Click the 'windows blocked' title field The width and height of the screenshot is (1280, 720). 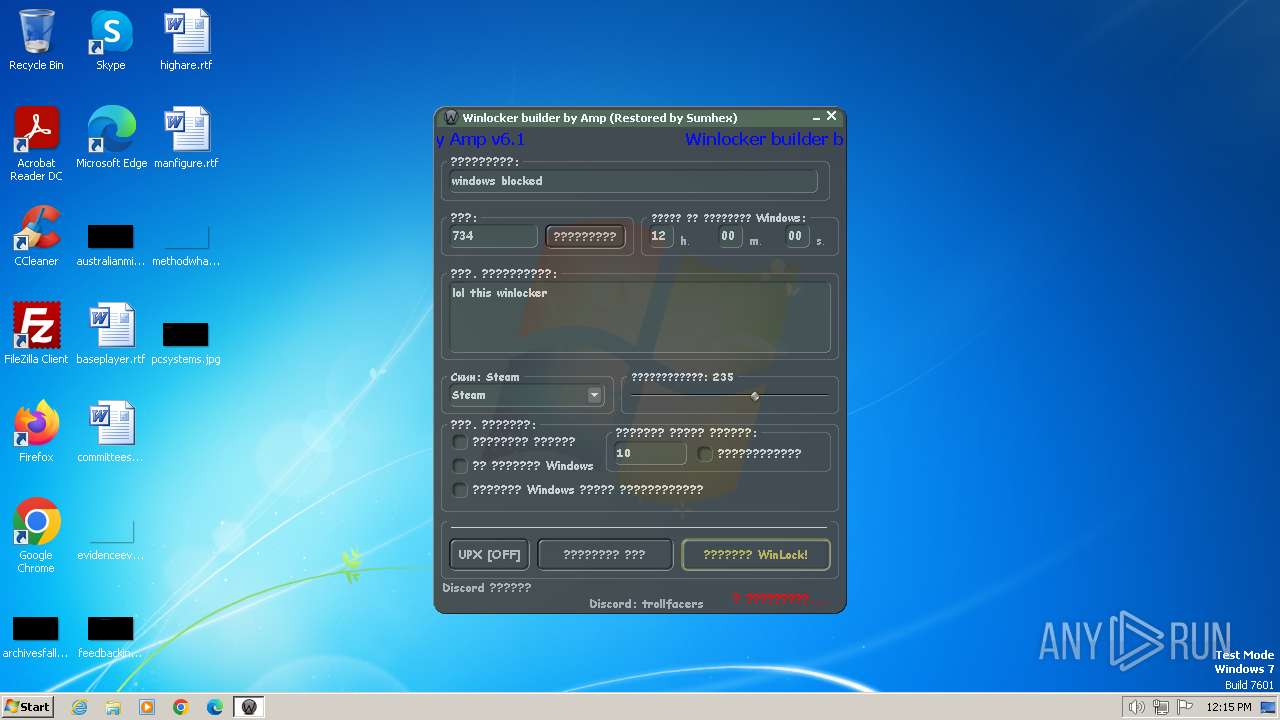pyautogui.click(x=632, y=181)
